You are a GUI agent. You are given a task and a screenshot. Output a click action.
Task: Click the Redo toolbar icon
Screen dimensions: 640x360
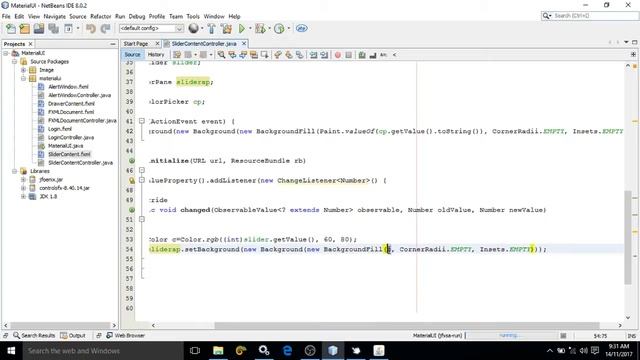point(105,29)
